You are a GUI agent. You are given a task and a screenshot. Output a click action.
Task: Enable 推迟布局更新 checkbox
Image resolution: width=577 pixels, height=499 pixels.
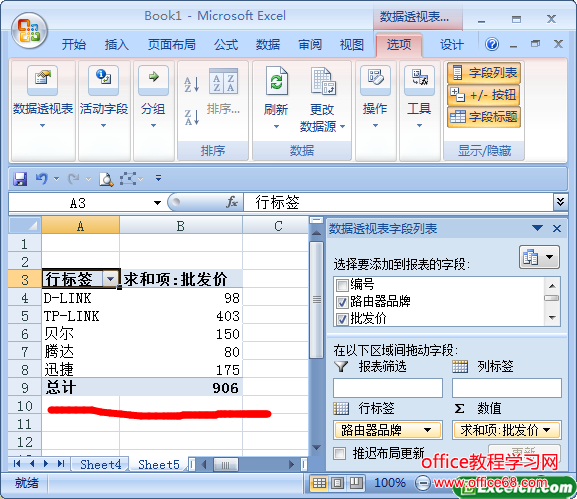click(x=339, y=453)
